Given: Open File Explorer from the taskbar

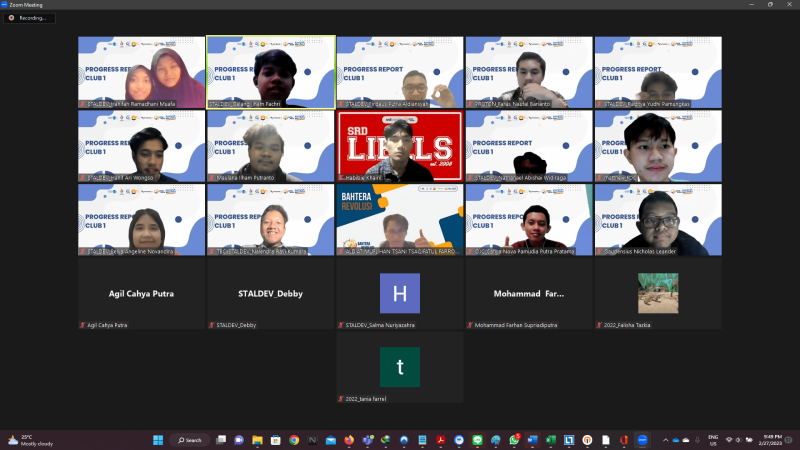Looking at the screenshot, I should 257,440.
